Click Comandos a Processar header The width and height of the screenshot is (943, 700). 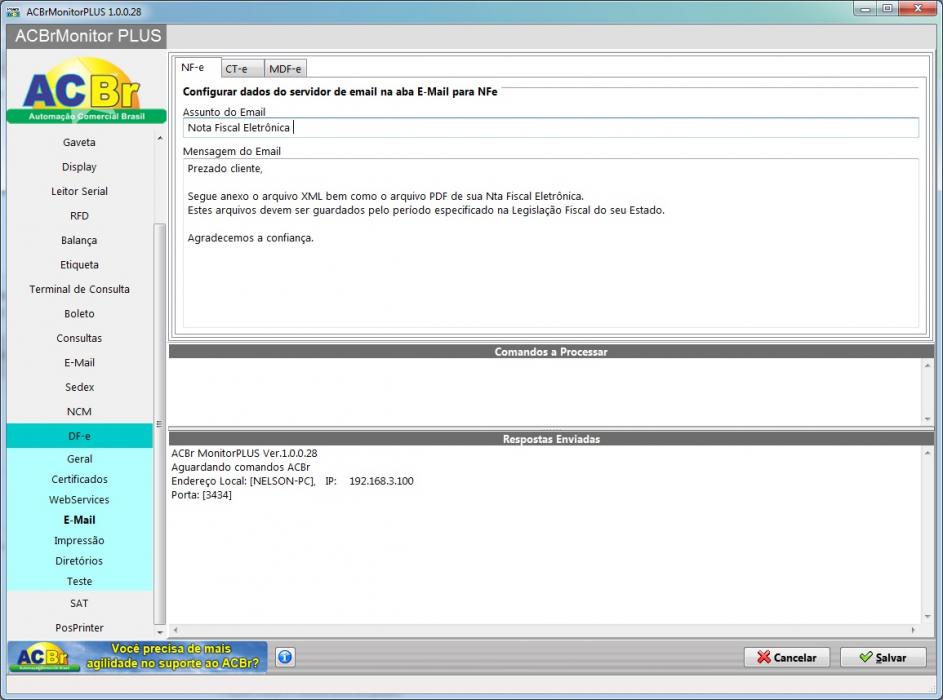[x=551, y=352]
